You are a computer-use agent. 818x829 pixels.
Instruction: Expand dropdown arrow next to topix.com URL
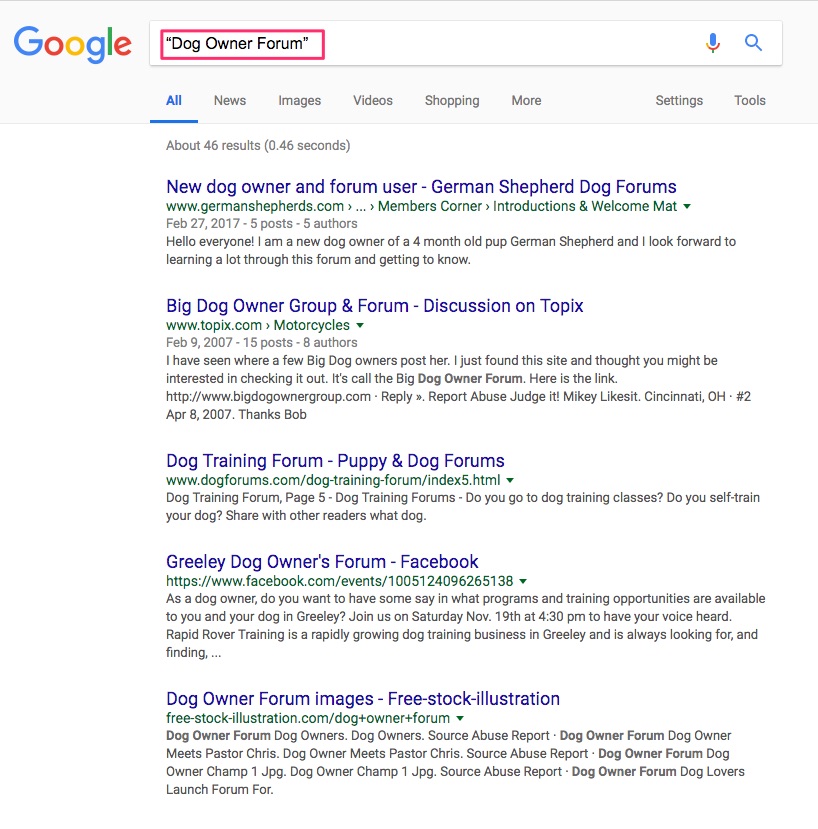coord(360,325)
